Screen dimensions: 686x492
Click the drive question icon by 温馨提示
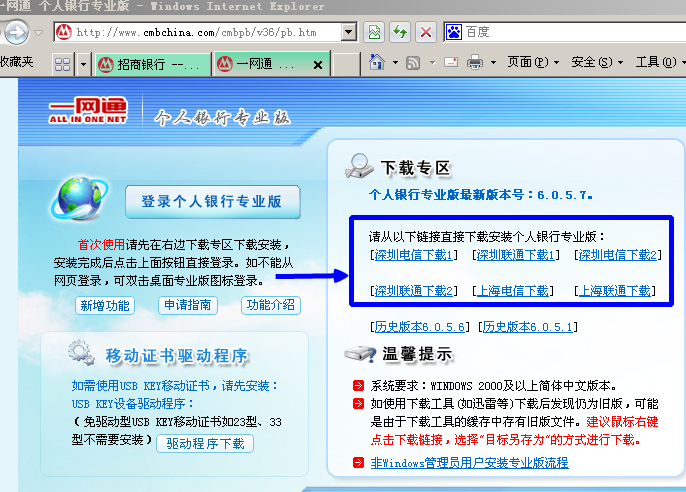click(x=360, y=353)
